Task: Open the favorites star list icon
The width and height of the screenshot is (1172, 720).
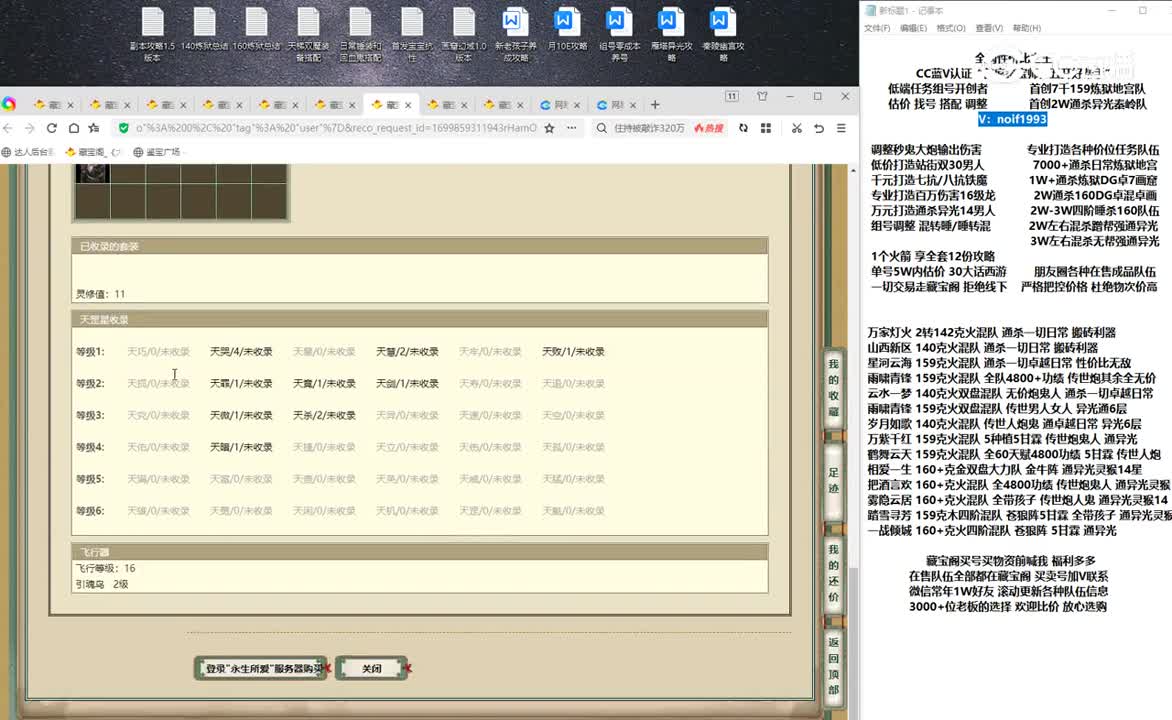Action: click(x=94, y=128)
